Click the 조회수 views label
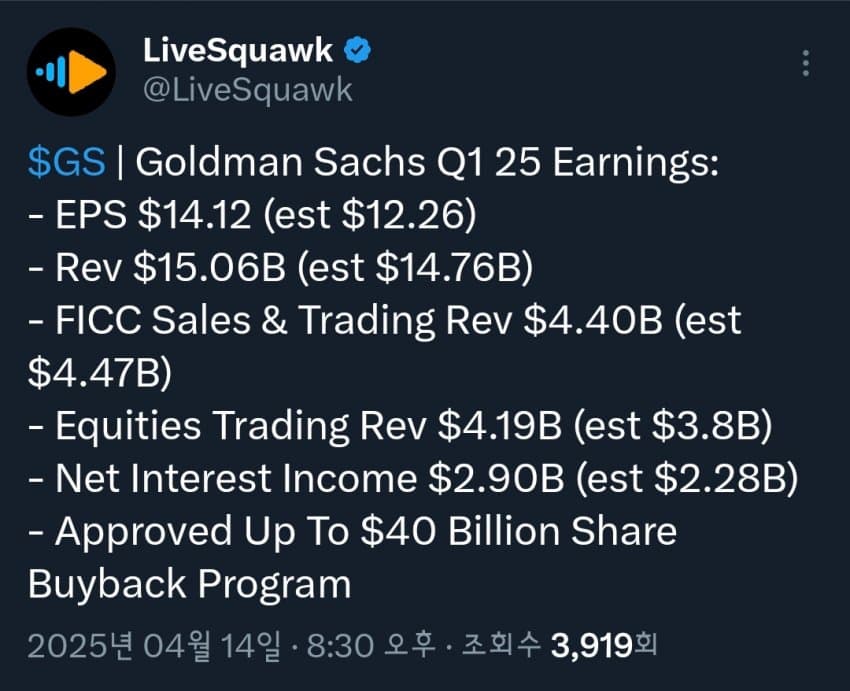Image resolution: width=850 pixels, height=691 pixels. point(501,645)
